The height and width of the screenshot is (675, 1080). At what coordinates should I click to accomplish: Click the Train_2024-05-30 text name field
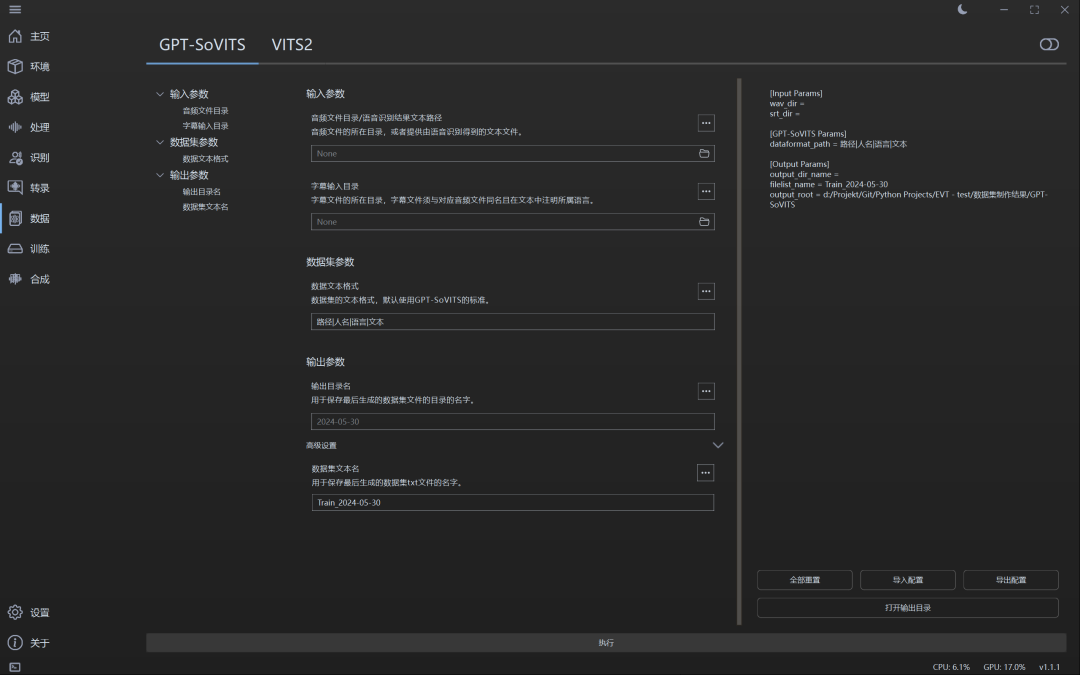click(x=512, y=503)
